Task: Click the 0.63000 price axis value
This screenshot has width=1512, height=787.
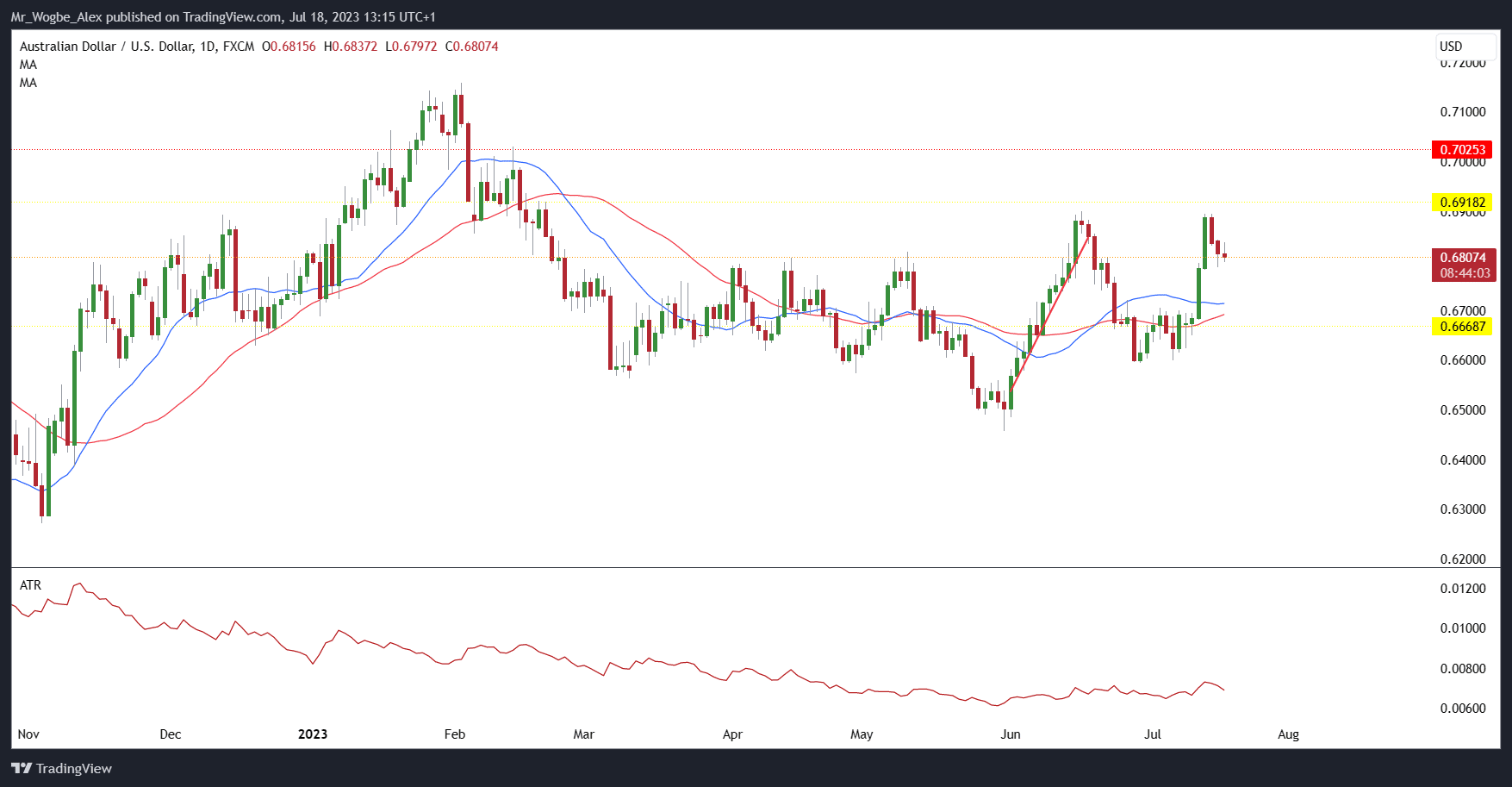Action: pos(1463,509)
